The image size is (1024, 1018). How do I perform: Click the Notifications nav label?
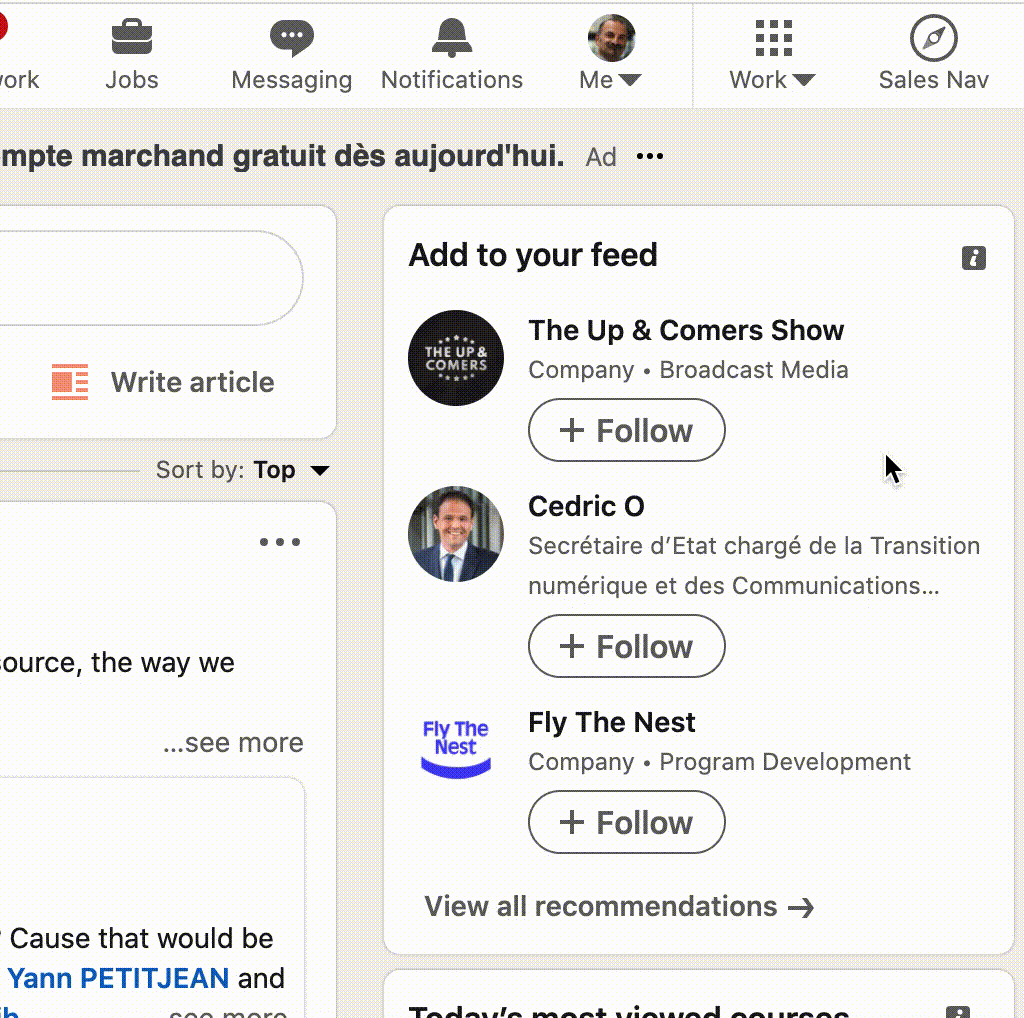452,80
